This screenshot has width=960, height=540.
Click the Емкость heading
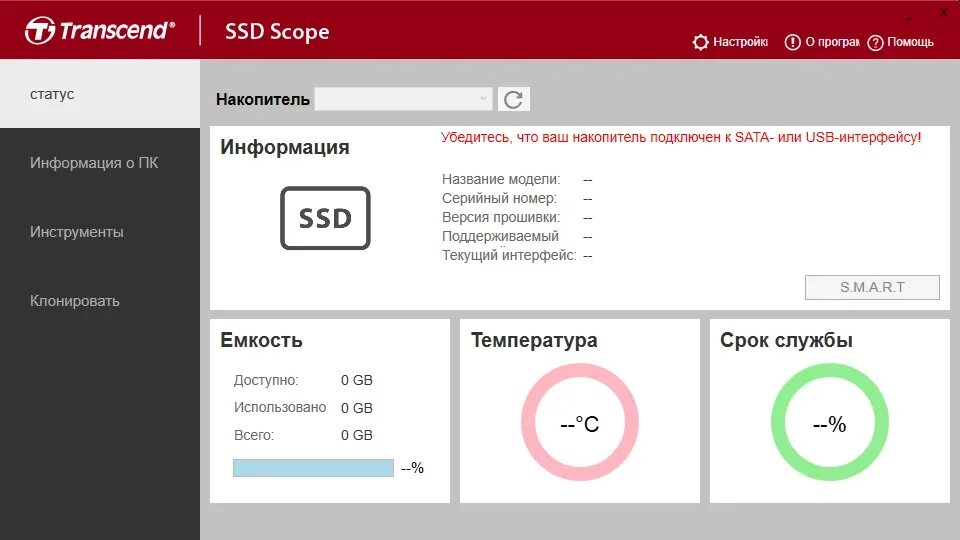coord(261,340)
